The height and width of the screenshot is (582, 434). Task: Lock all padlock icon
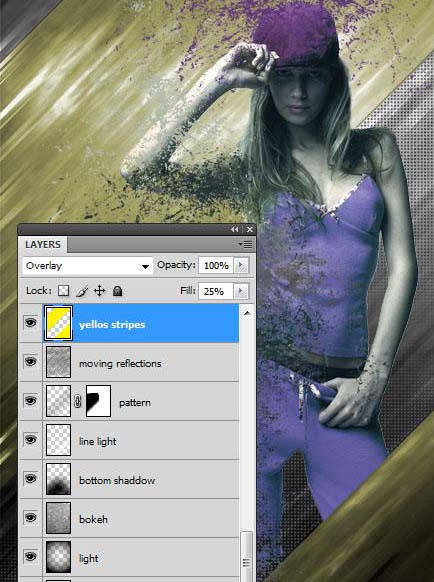(x=118, y=291)
